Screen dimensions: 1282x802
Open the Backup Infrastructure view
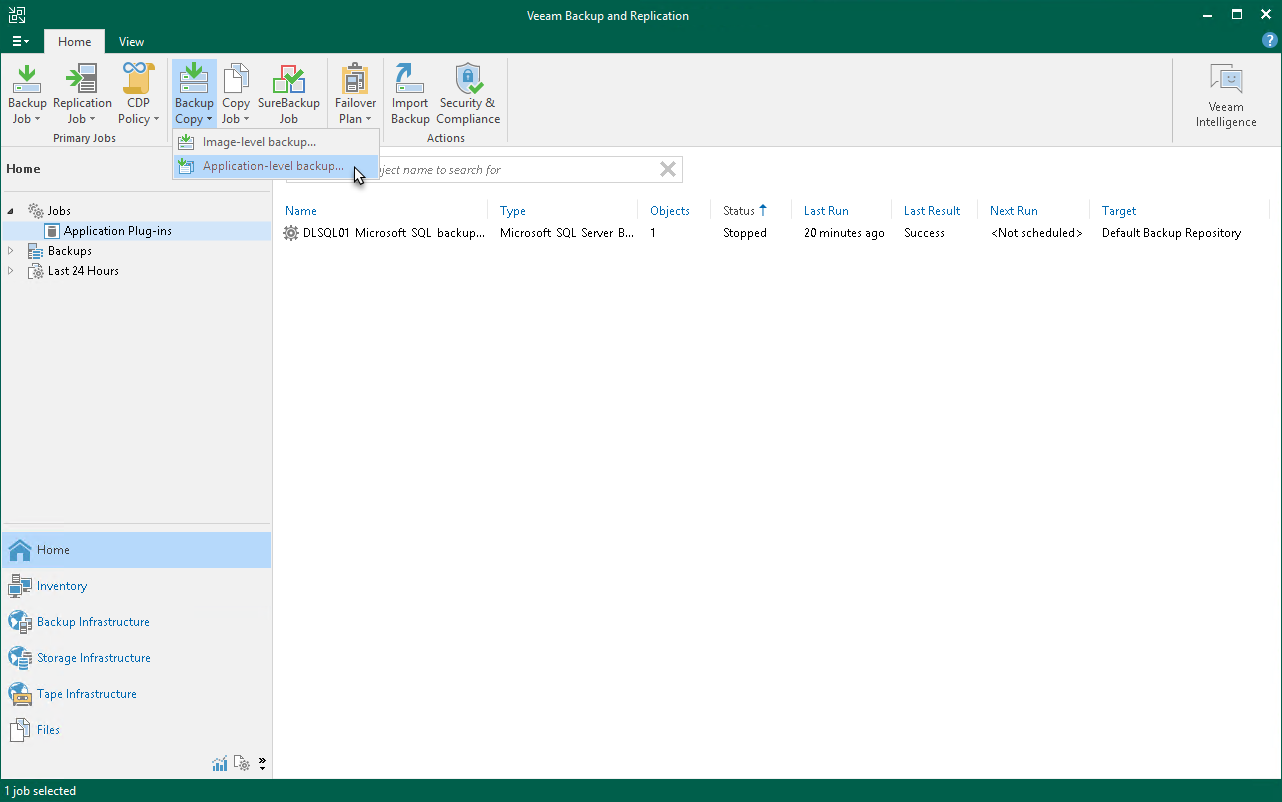point(136,622)
